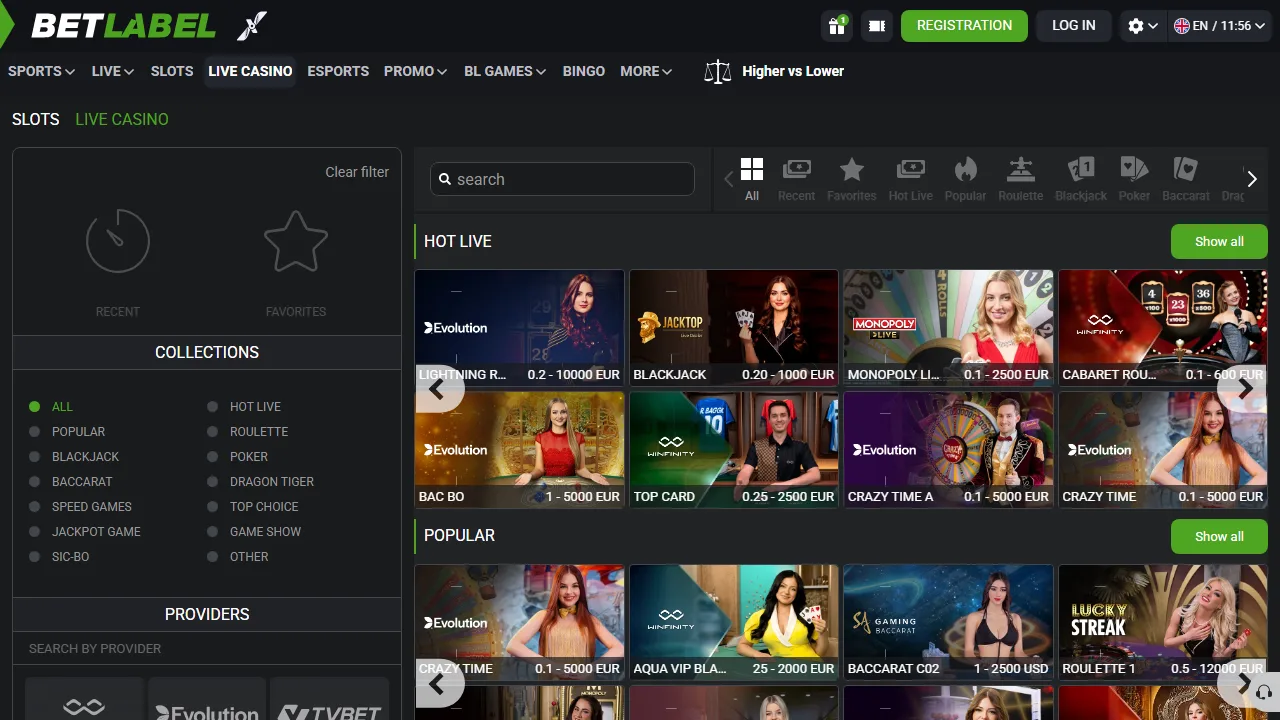The height and width of the screenshot is (720, 1280).
Task: Open the BINGO nav item
Action: (584, 71)
